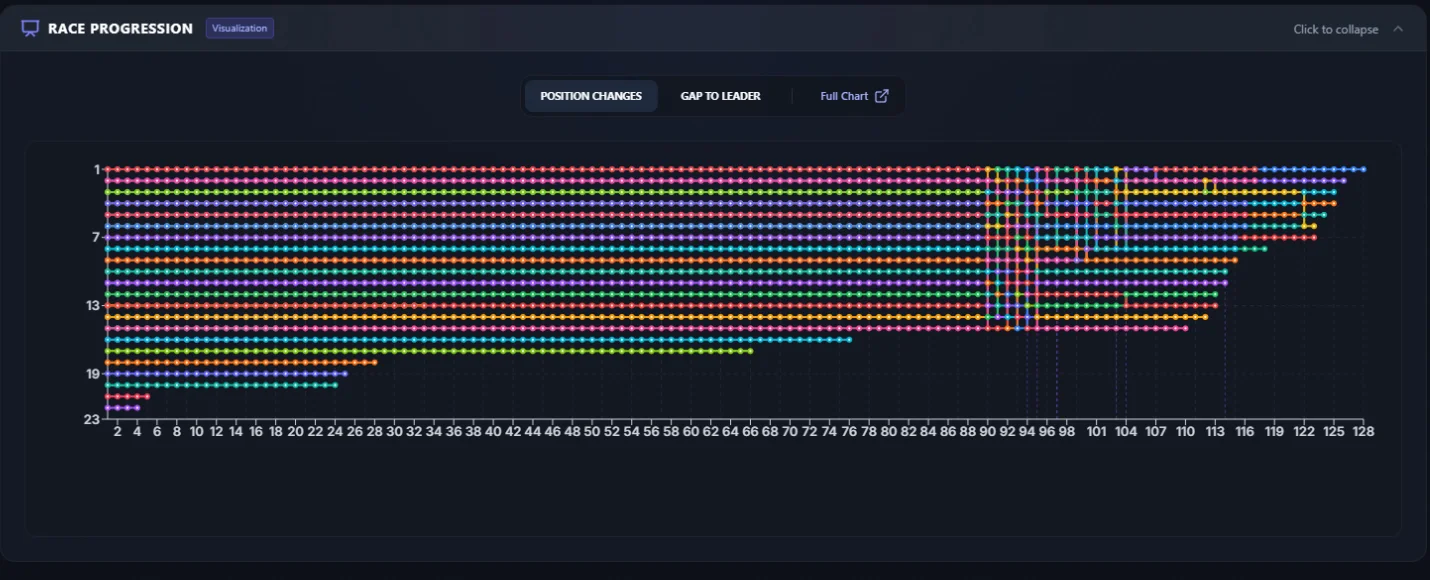Click lap 116 label on x-axis
Viewport: 1430px width, 580px height.
(1244, 432)
